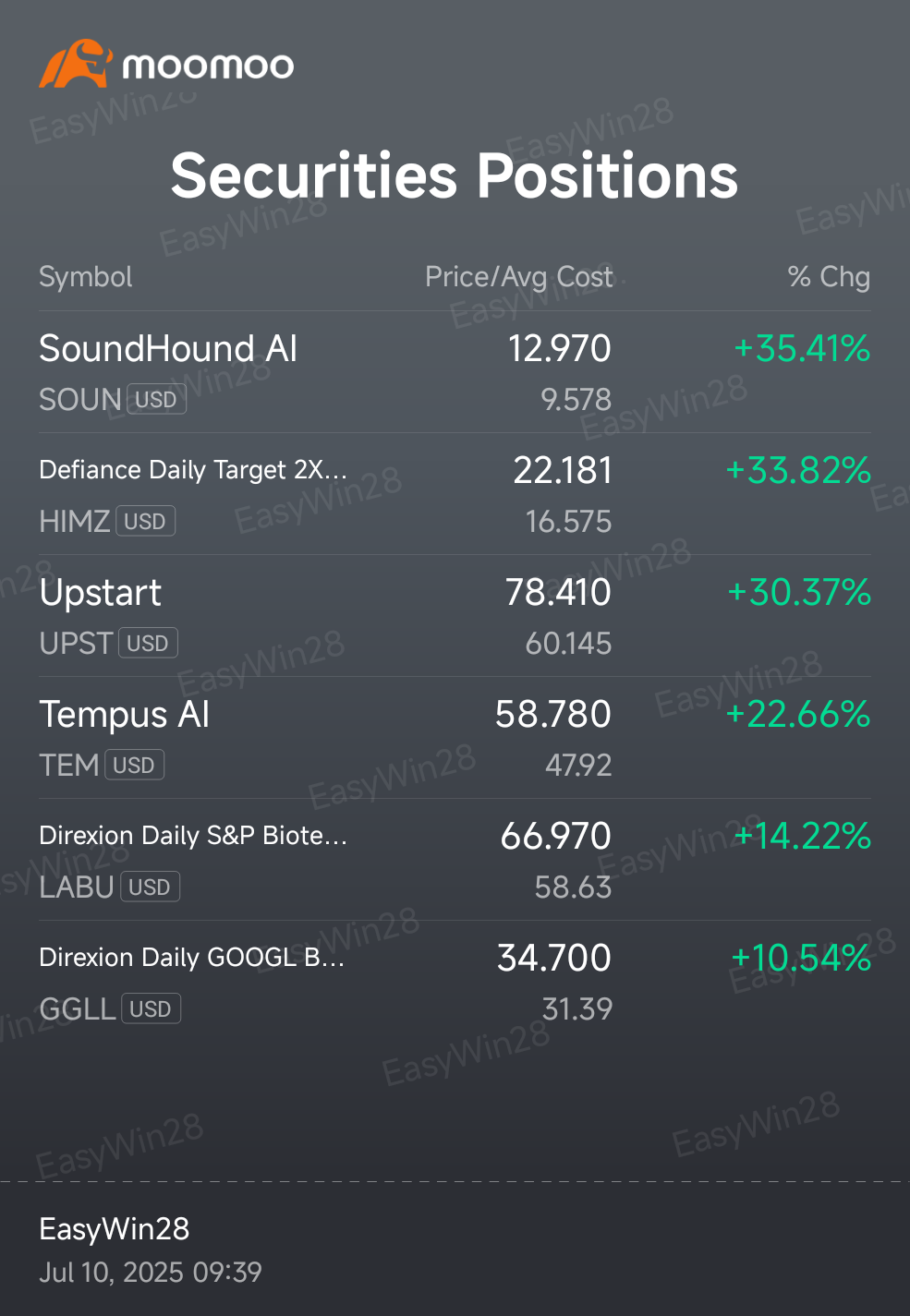Open the SoundHound AI position
The image size is (910, 1316).
tap(455, 372)
